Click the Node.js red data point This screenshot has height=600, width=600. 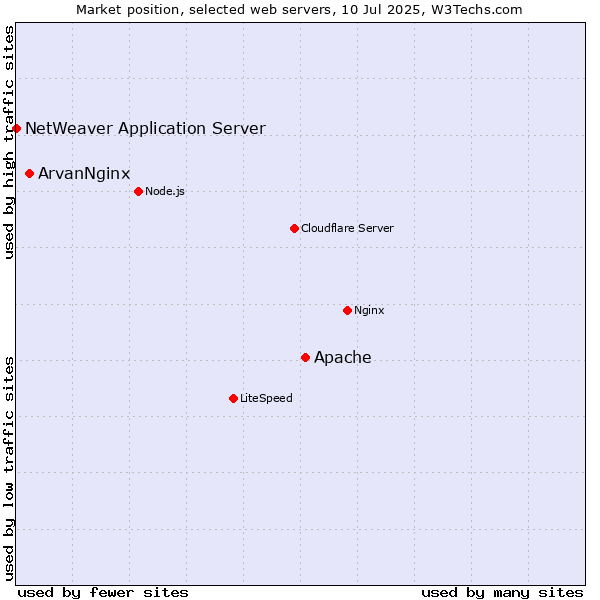[139, 191]
